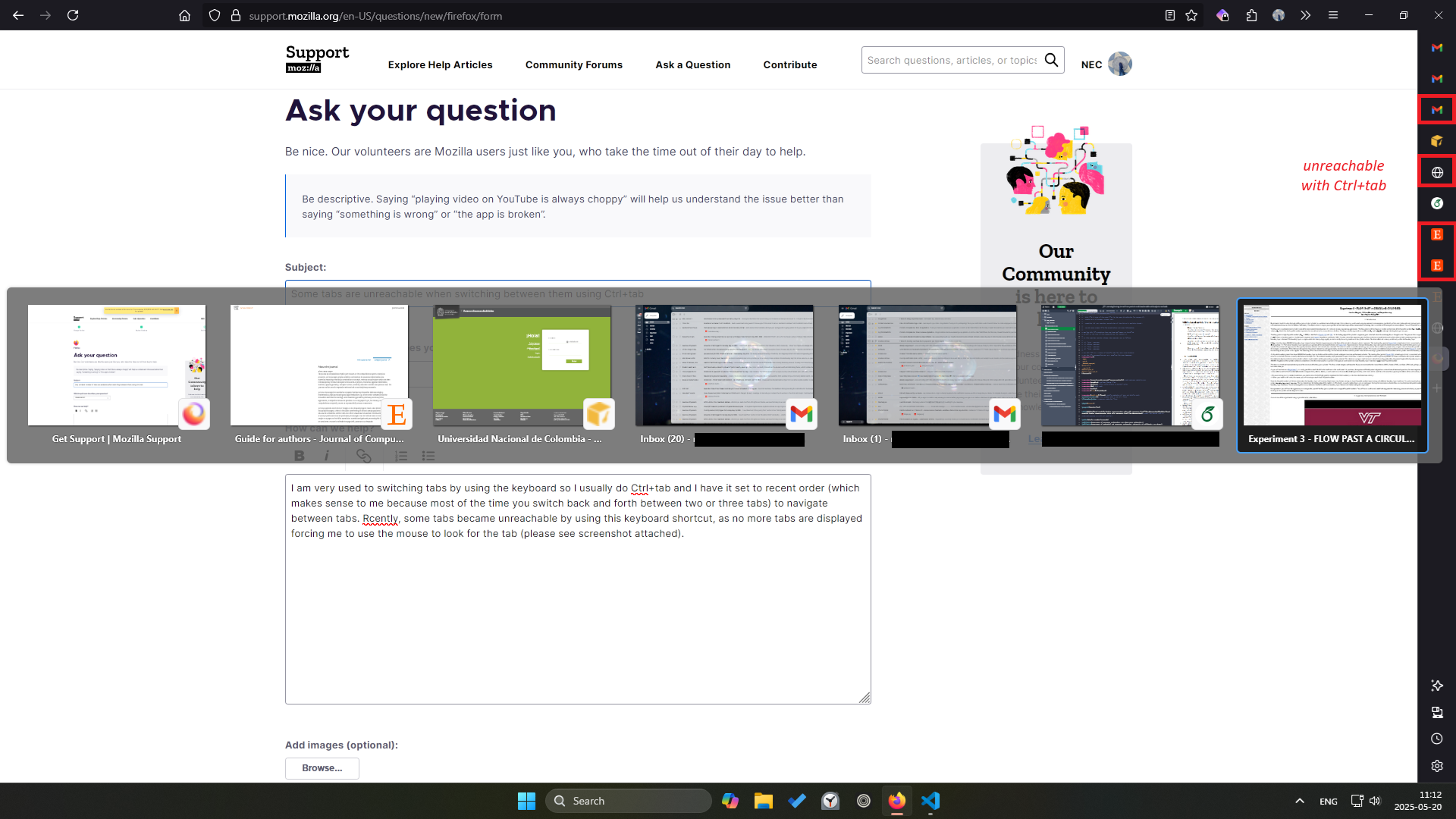The width and height of the screenshot is (1456, 819).
Task: Click the Firefox taskbar icon
Action: (x=897, y=801)
